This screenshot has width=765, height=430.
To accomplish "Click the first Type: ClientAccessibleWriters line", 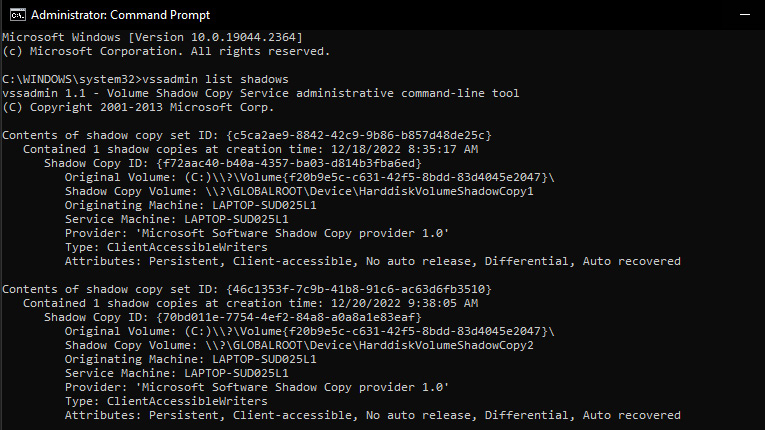I will coord(166,247).
